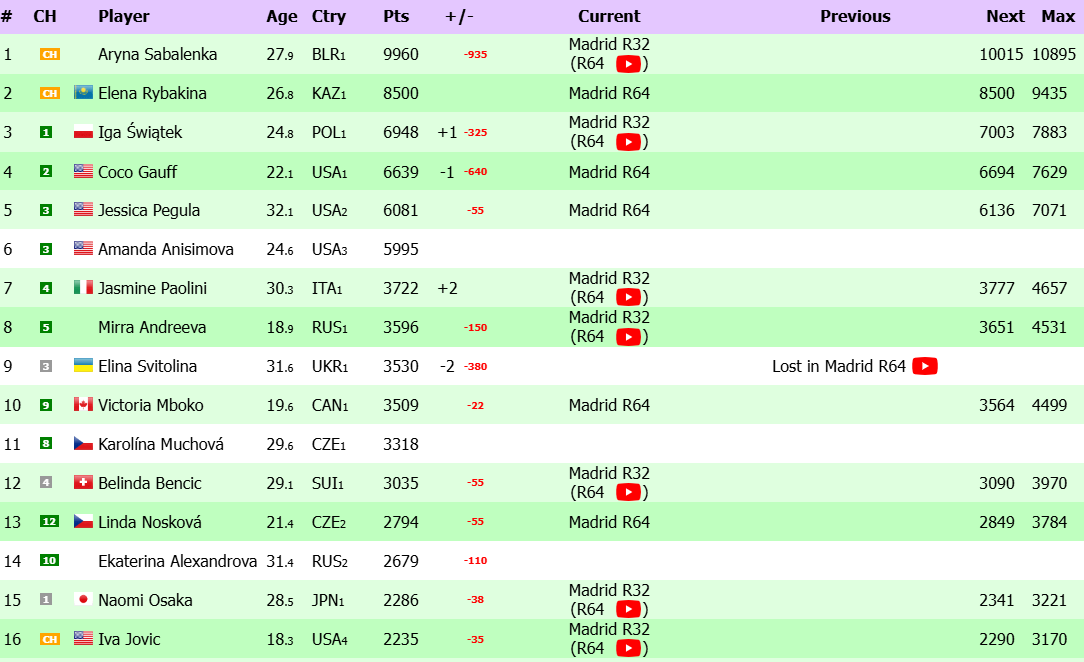Screen dimensions: 1084x662
Task: Click YouTube icon in Naomi Osaka's row
Action: [x=628, y=609]
